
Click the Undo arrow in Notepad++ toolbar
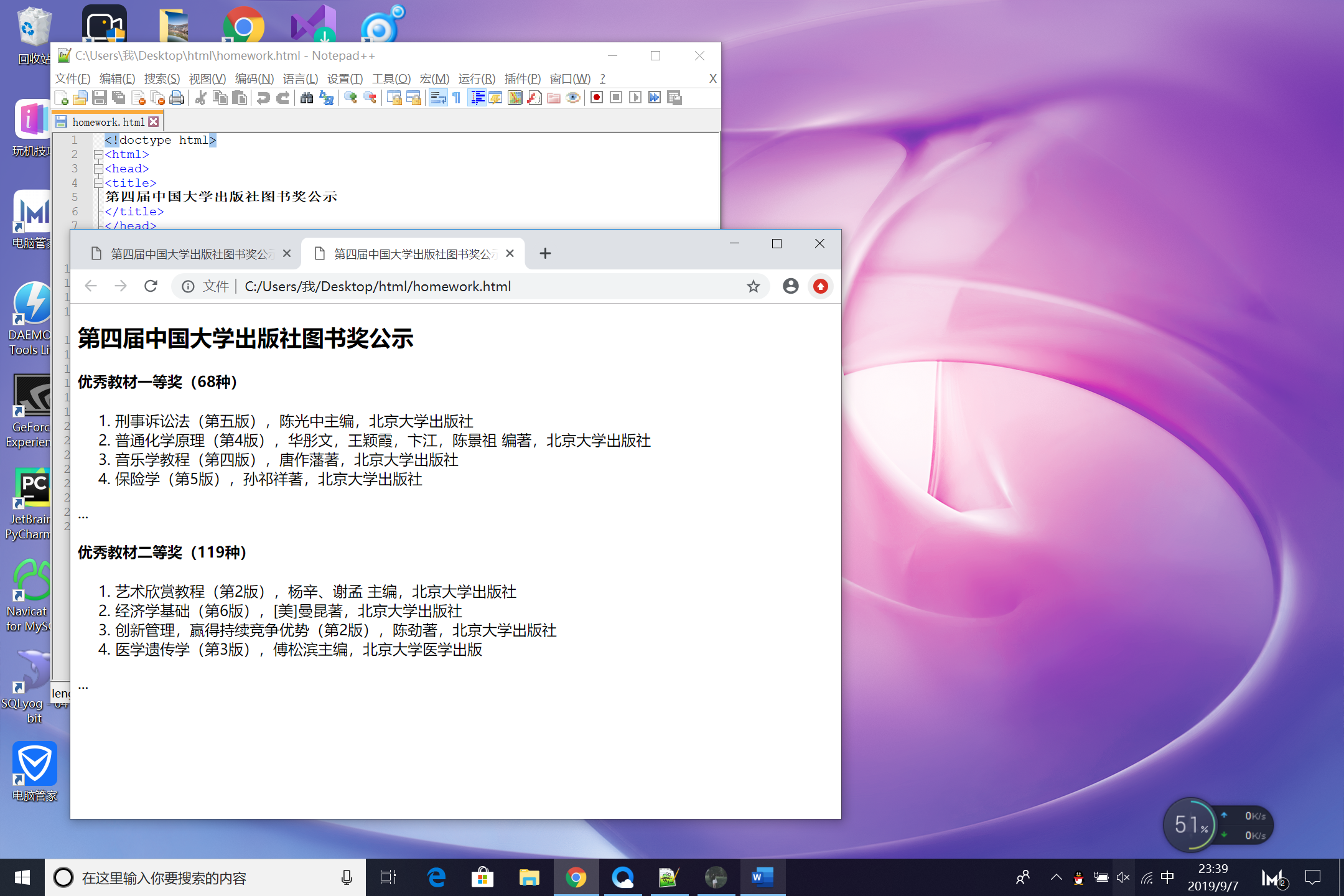coord(263,98)
